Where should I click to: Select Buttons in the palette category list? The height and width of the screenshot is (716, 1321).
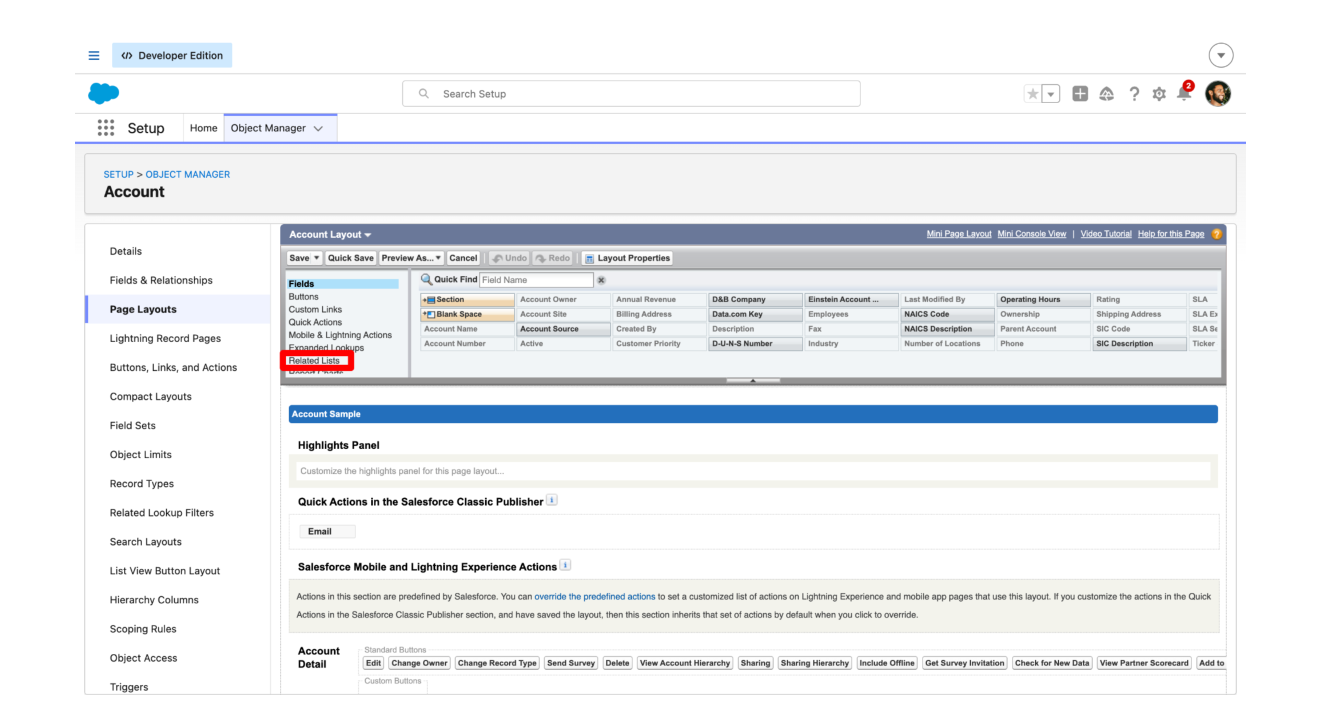(304, 297)
